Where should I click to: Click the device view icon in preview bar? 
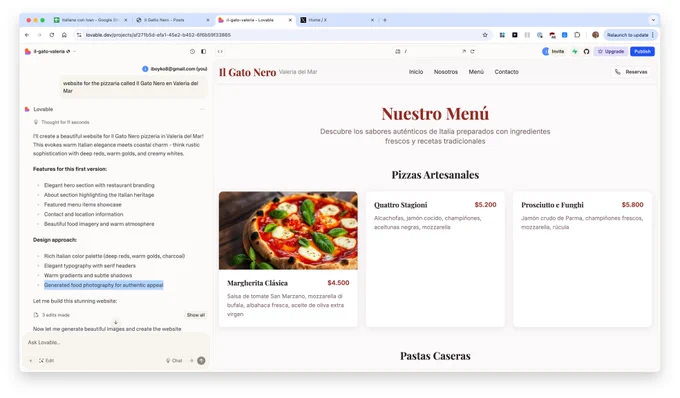398,51
